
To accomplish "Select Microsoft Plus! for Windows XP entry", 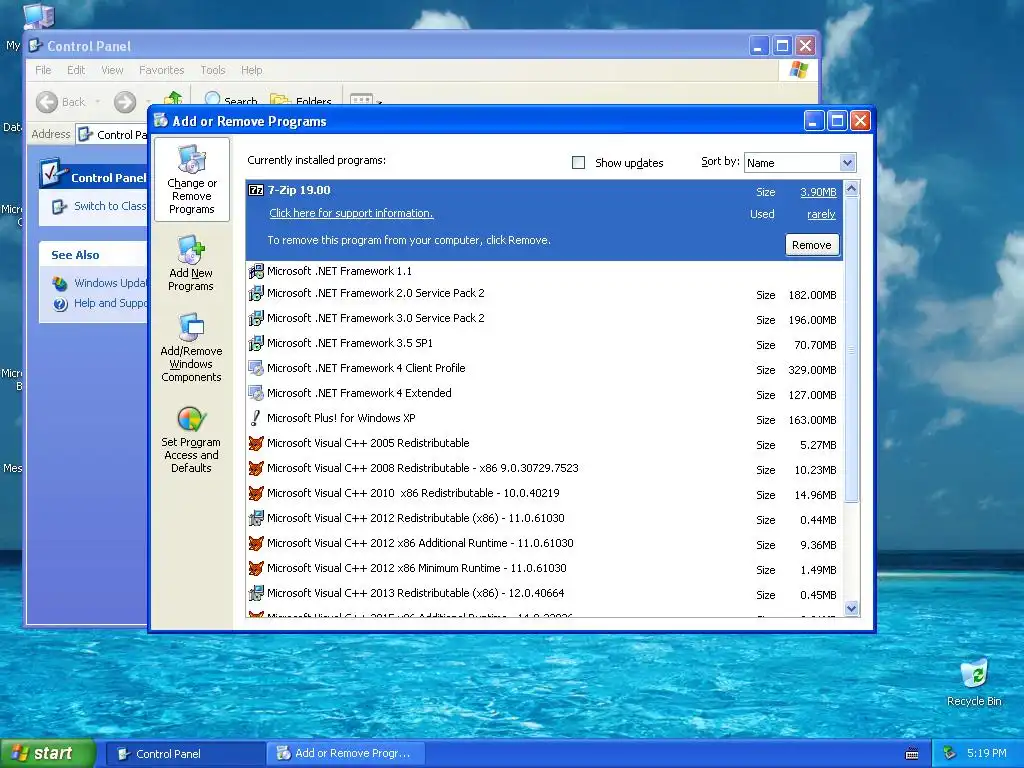I will (544, 419).
